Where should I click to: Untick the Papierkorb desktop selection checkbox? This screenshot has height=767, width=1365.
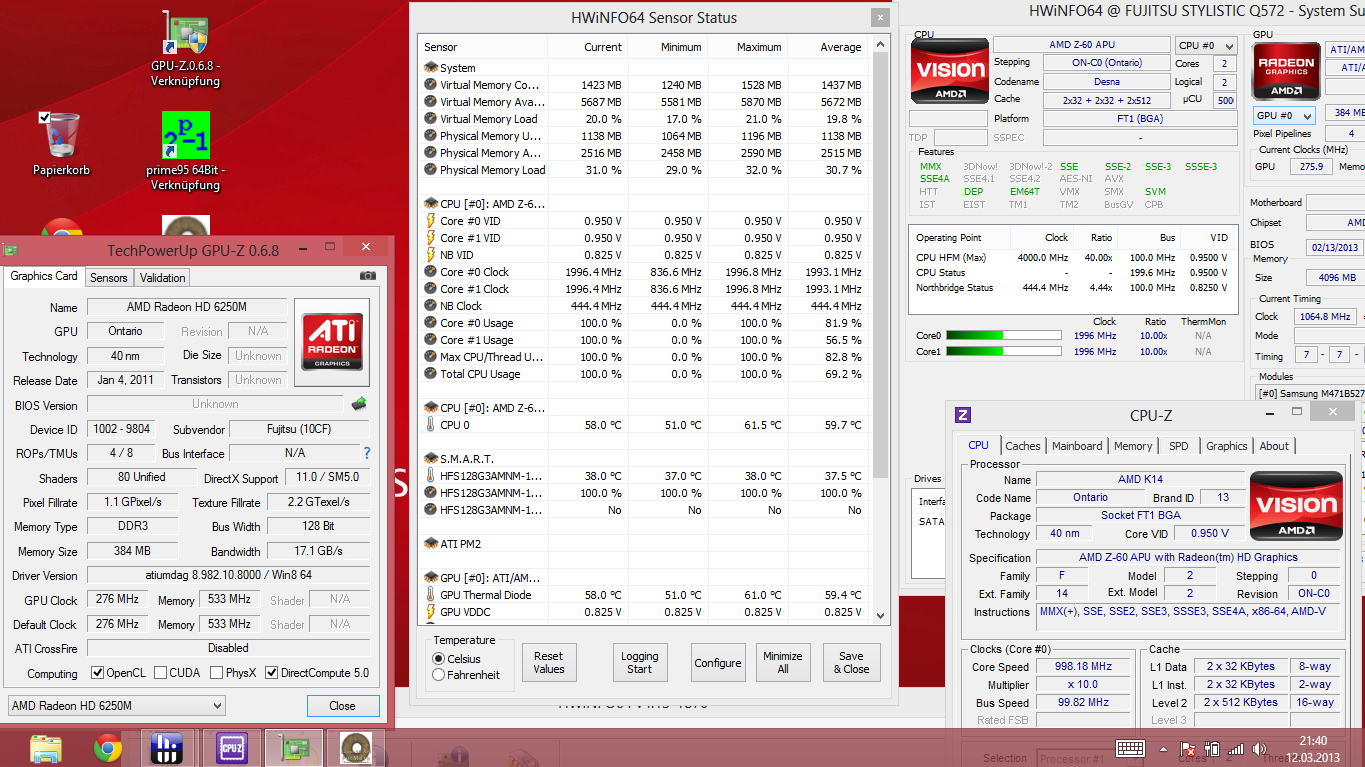tap(44, 118)
